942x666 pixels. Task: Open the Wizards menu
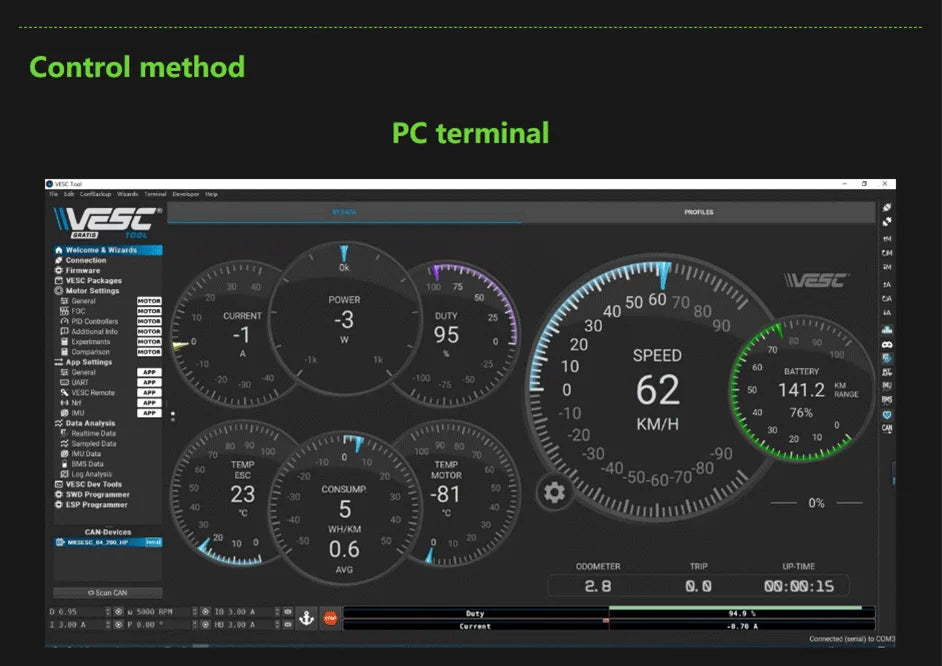pyautogui.click(x=128, y=194)
